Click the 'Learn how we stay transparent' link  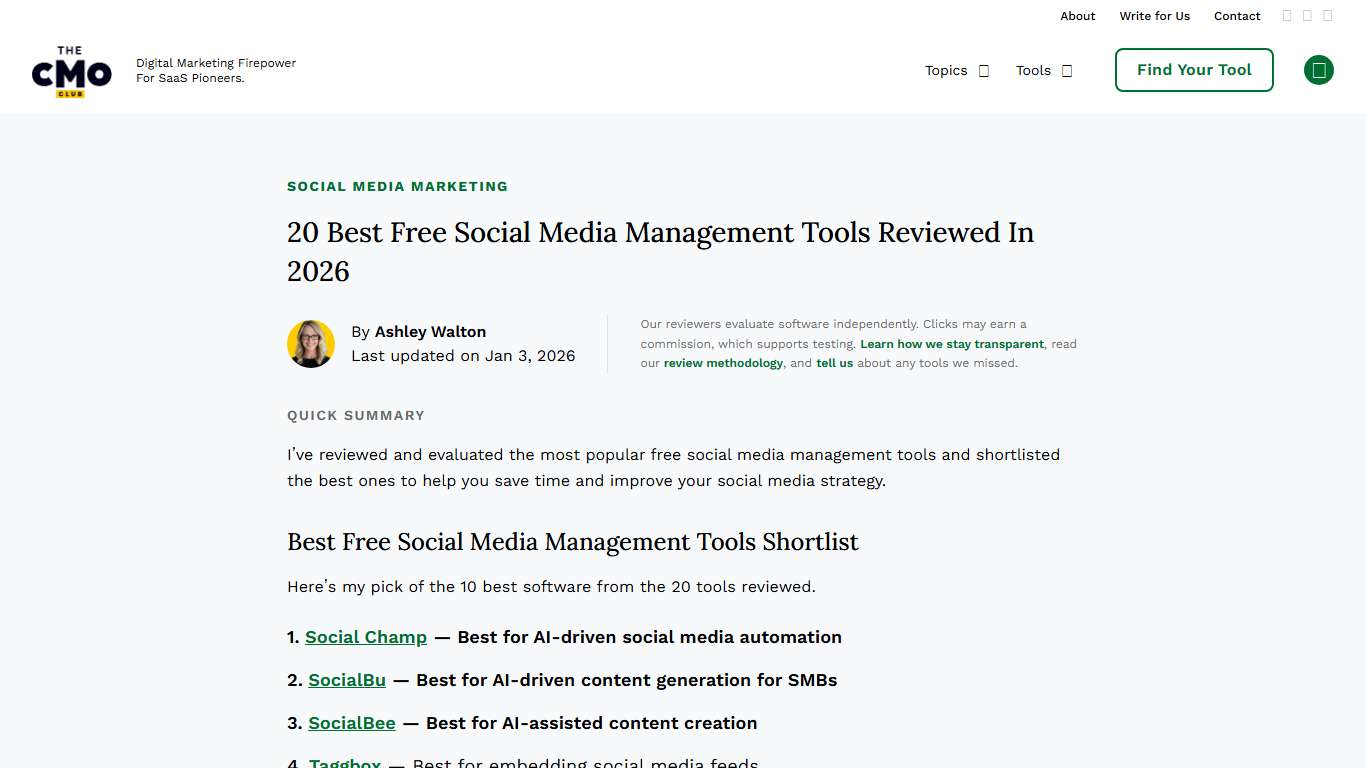pos(950,343)
